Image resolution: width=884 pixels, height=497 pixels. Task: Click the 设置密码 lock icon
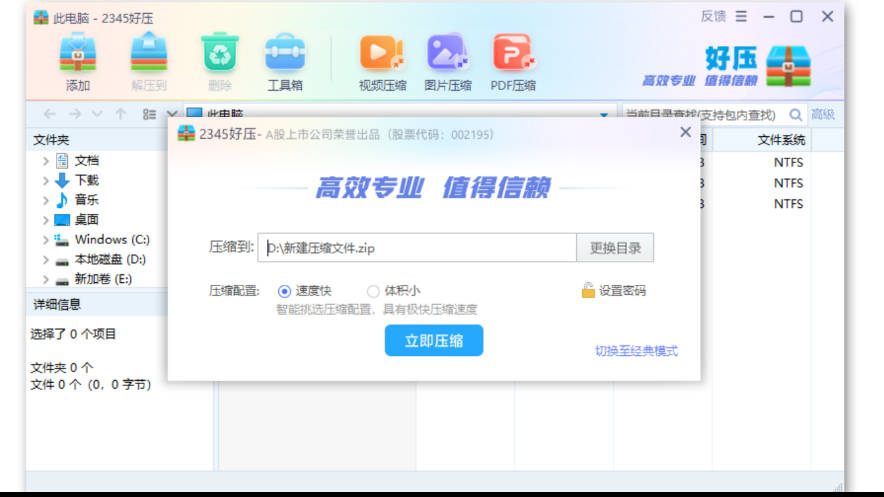coord(588,290)
